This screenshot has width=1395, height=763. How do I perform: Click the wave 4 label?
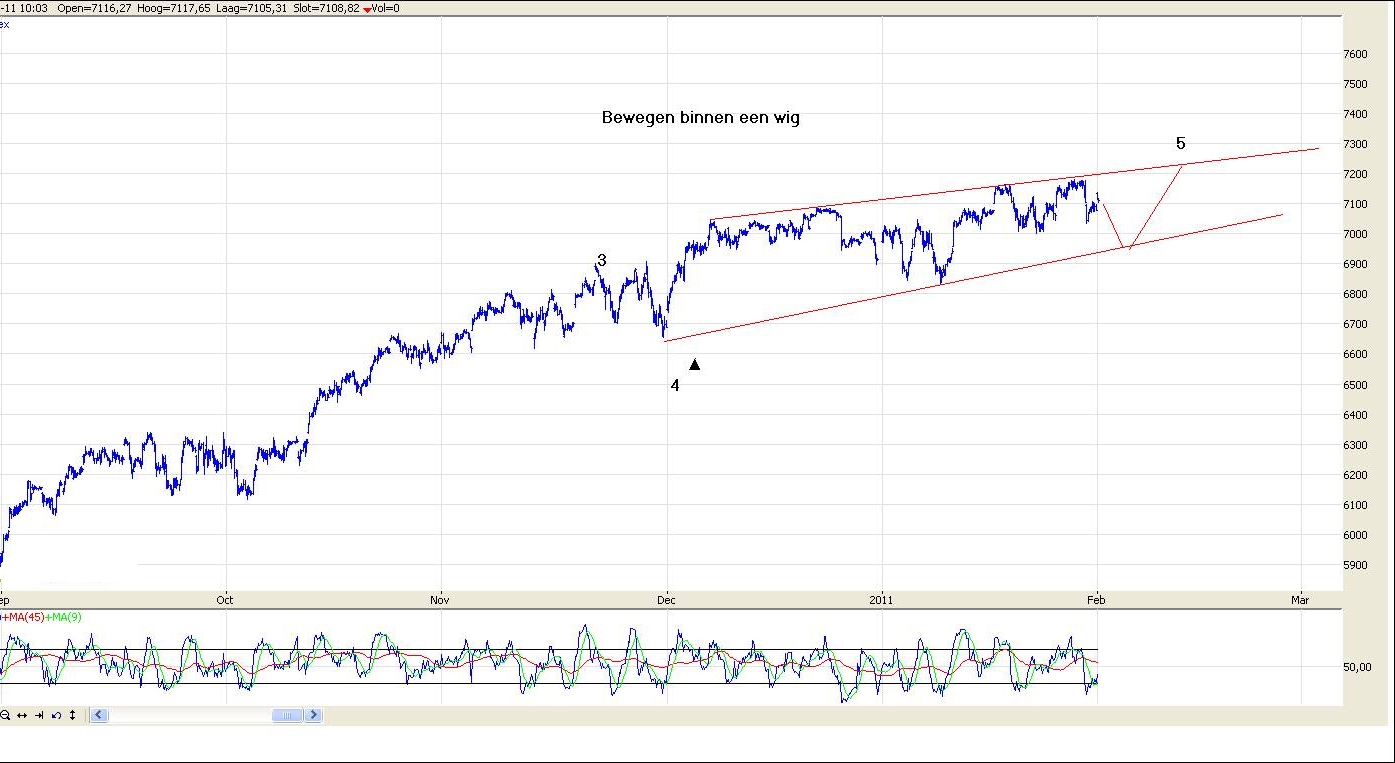pos(675,385)
